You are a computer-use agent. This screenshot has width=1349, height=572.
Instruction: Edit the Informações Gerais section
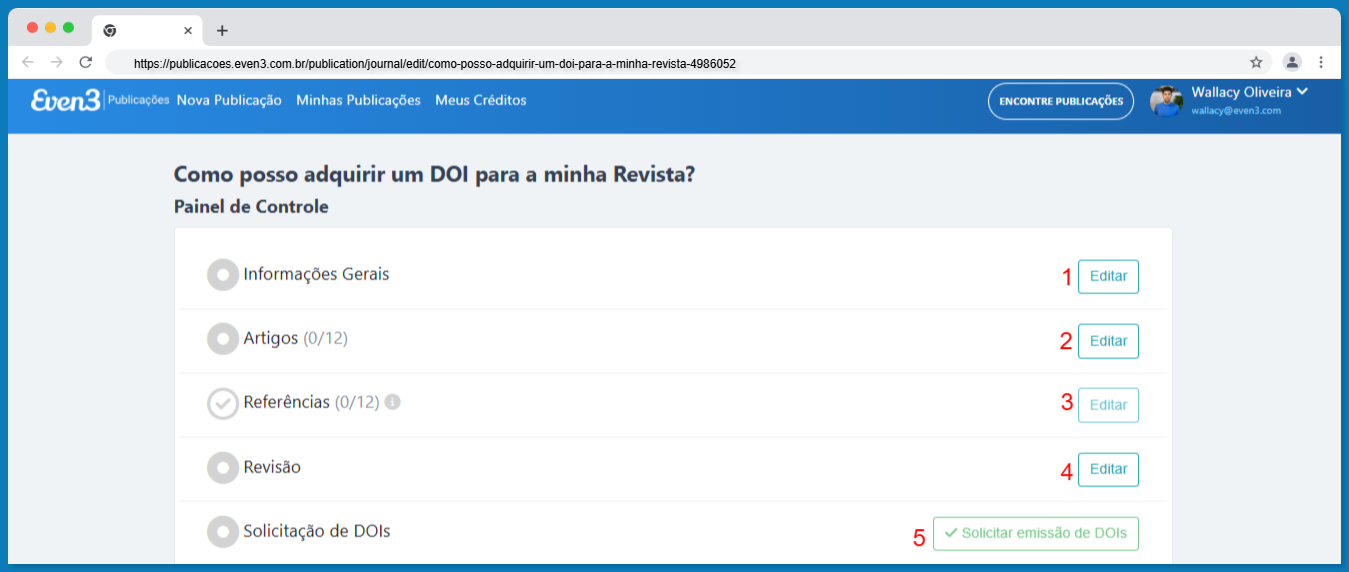tap(1108, 277)
